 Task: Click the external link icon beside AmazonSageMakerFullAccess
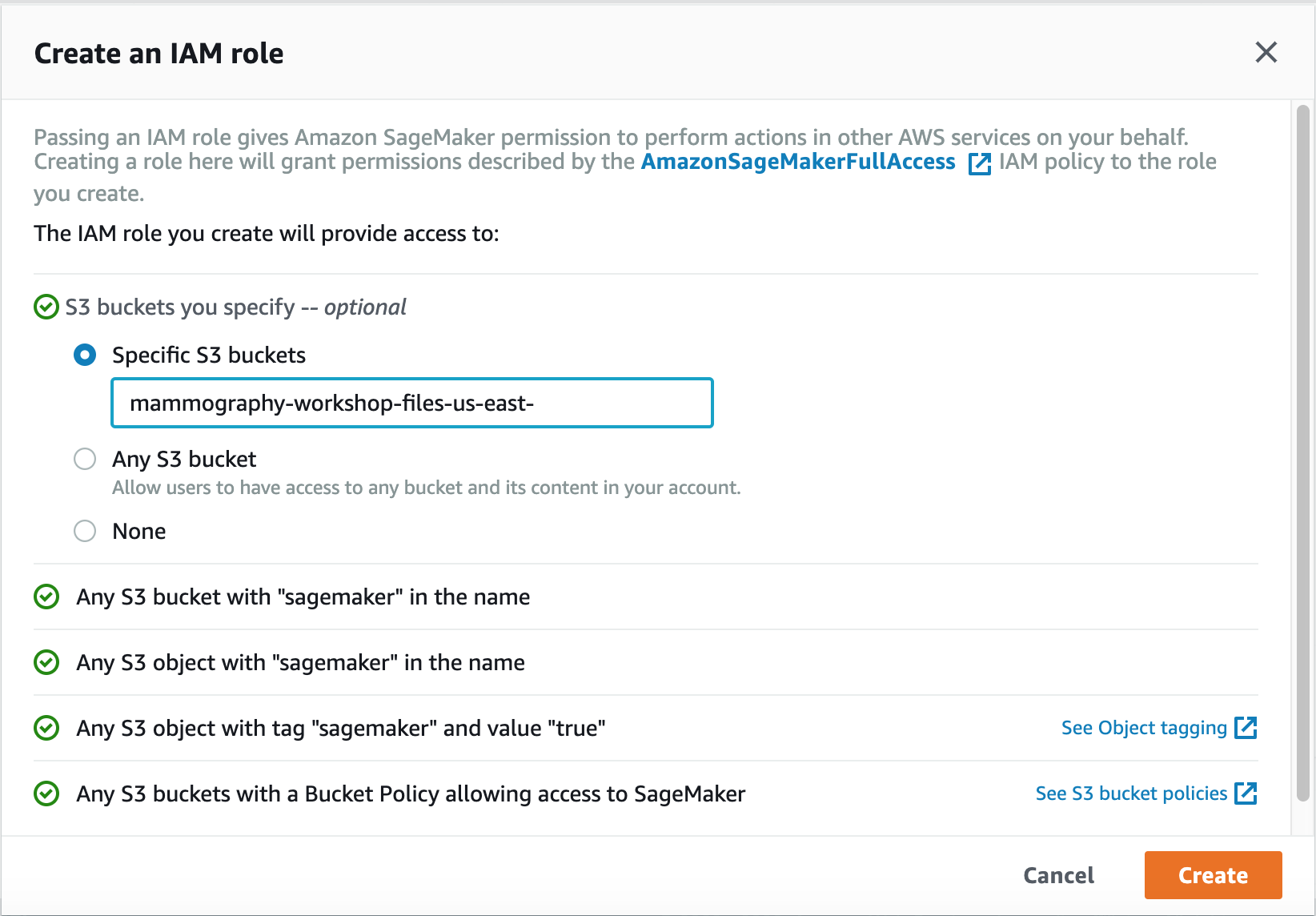[980, 163]
